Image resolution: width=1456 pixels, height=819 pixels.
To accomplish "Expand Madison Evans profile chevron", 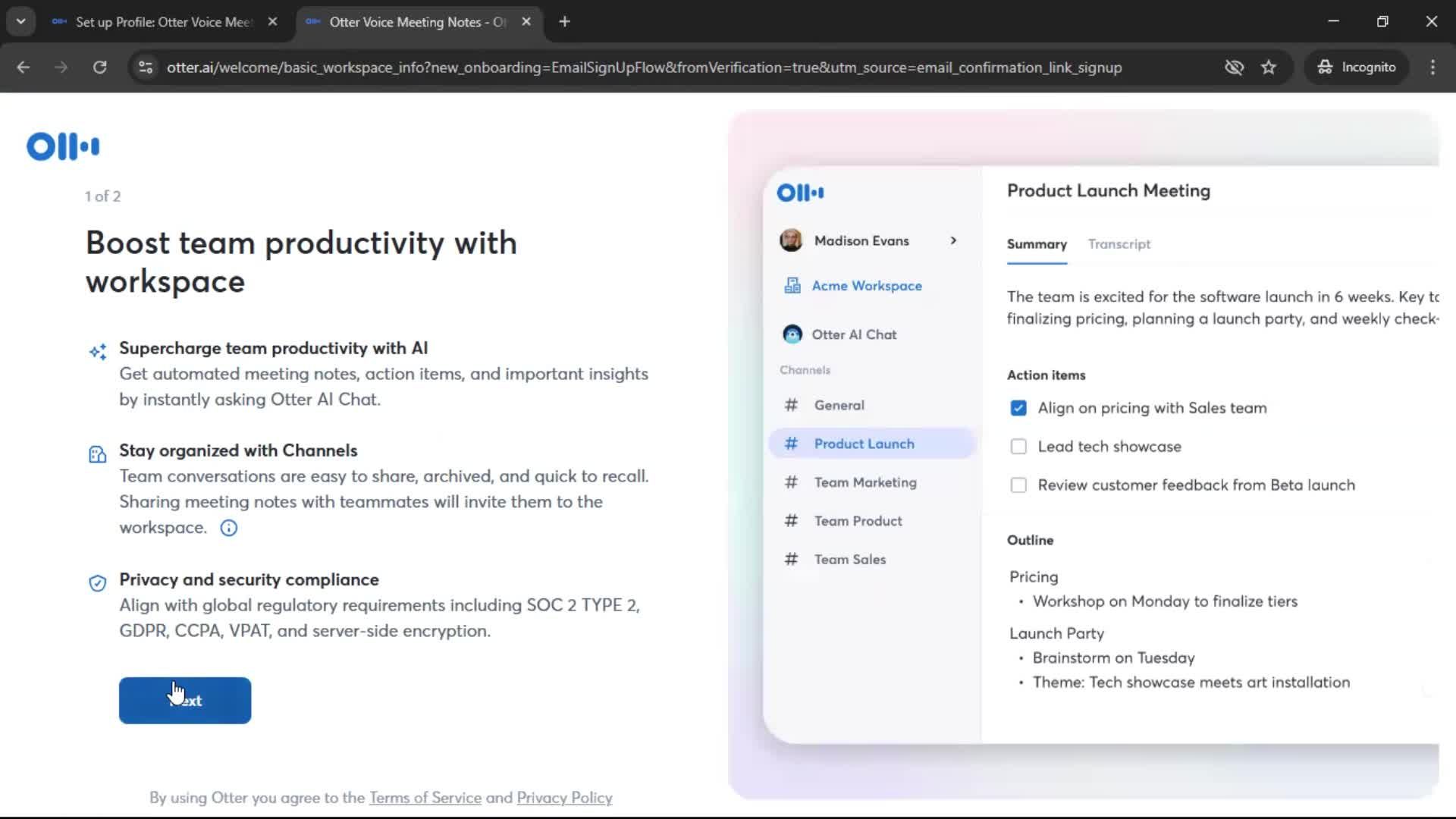I will [x=953, y=240].
